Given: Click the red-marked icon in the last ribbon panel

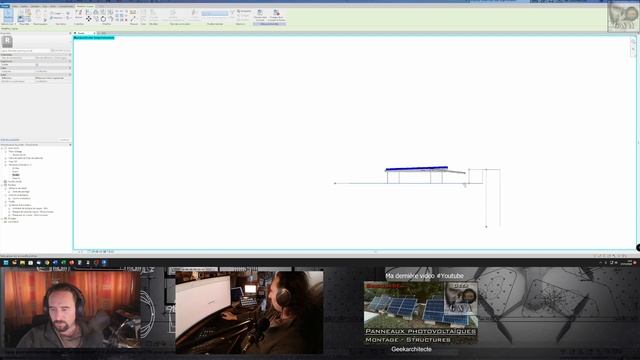Looking at the screenshot, I should 276,13.
